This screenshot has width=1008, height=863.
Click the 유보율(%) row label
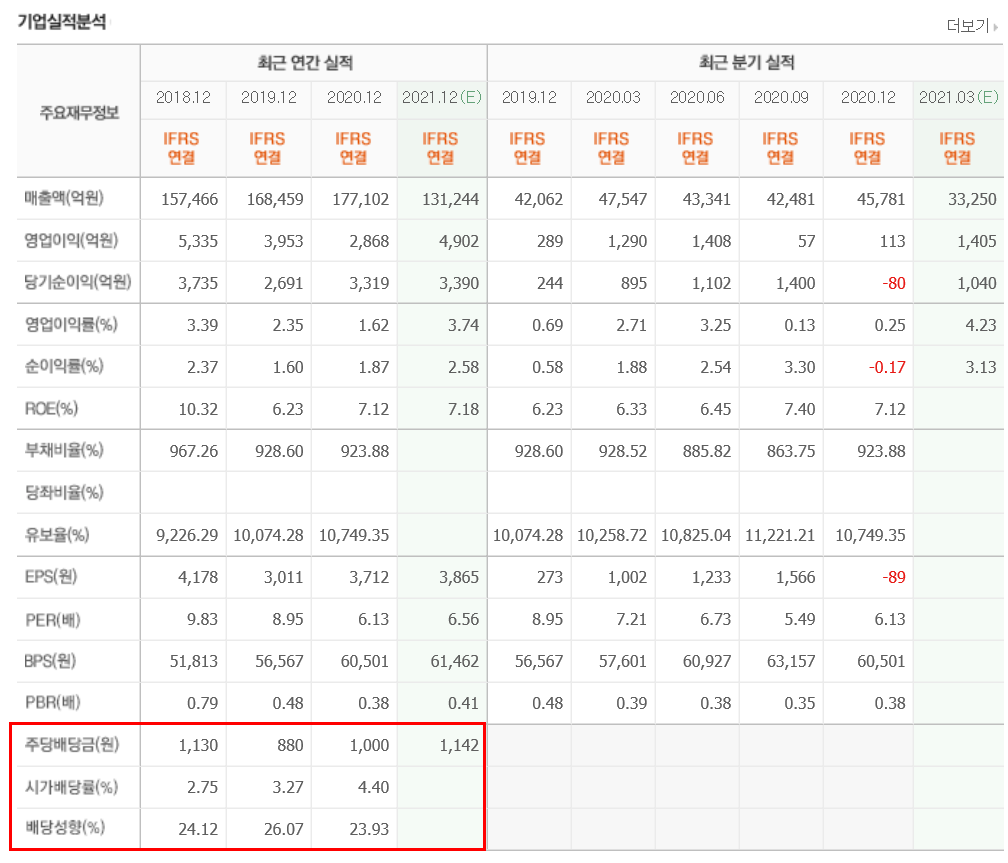(57, 534)
